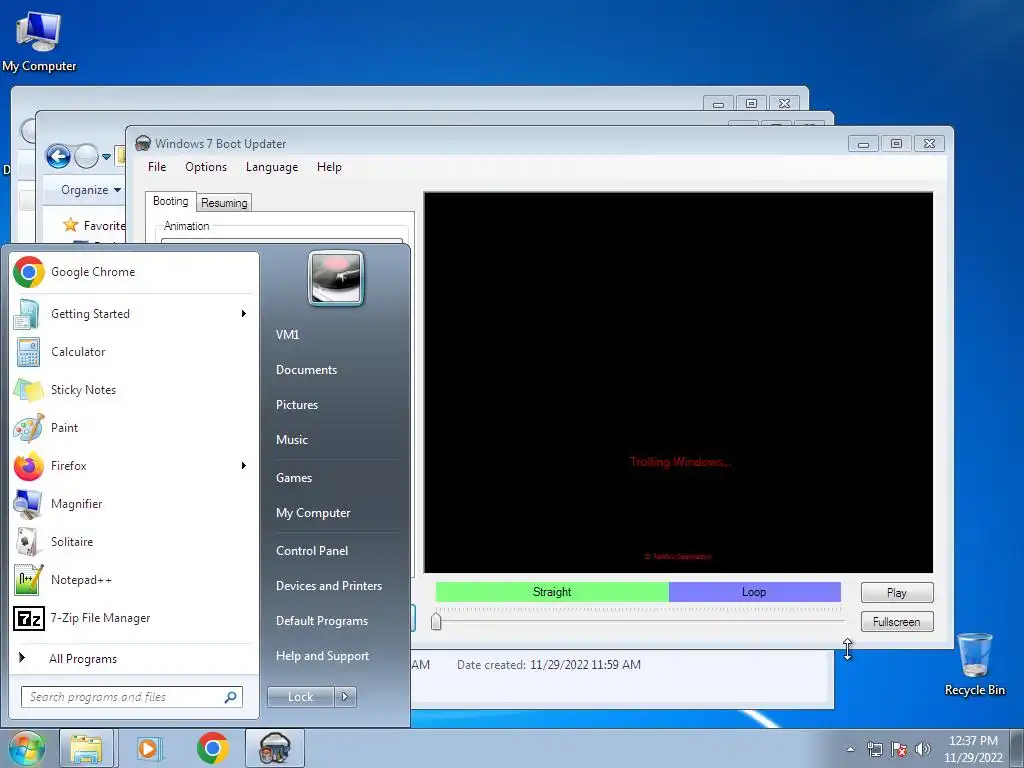1024x768 pixels.
Task: Open Solitaire from Start menu
Action: 135,541
